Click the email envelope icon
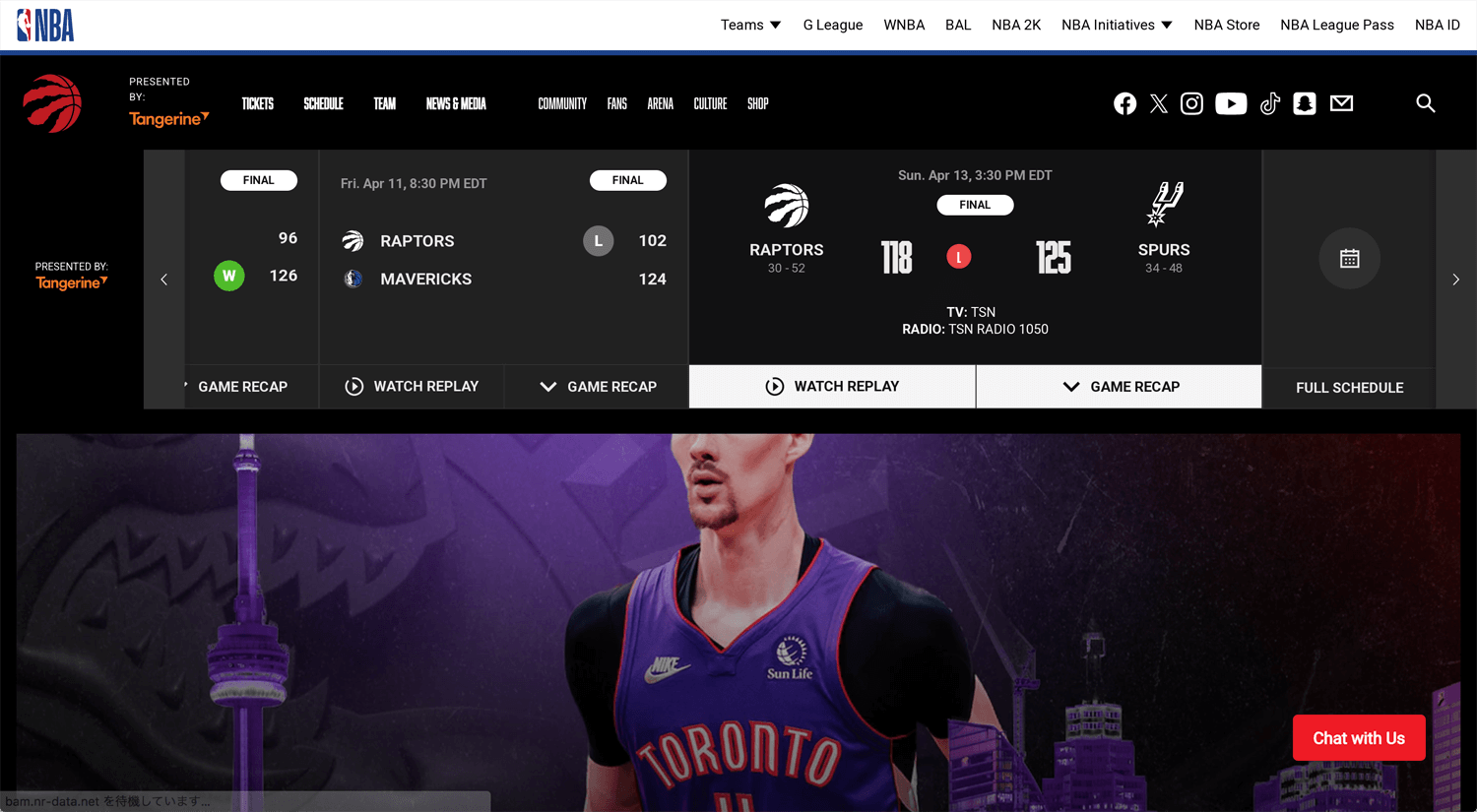This screenshot has width=1477, height=812. 1341,103
